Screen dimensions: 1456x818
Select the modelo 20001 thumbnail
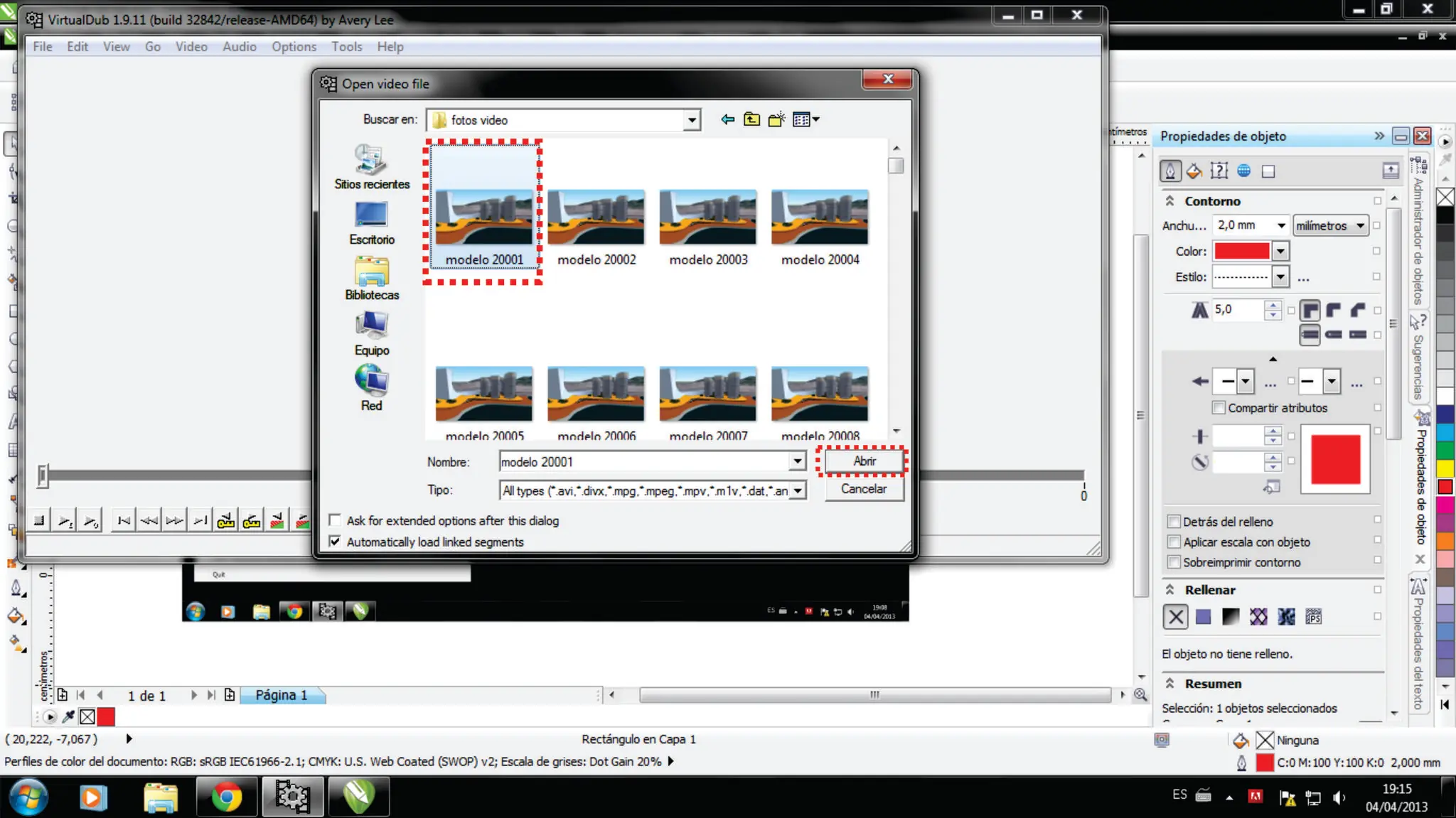(x=484, y=217)
